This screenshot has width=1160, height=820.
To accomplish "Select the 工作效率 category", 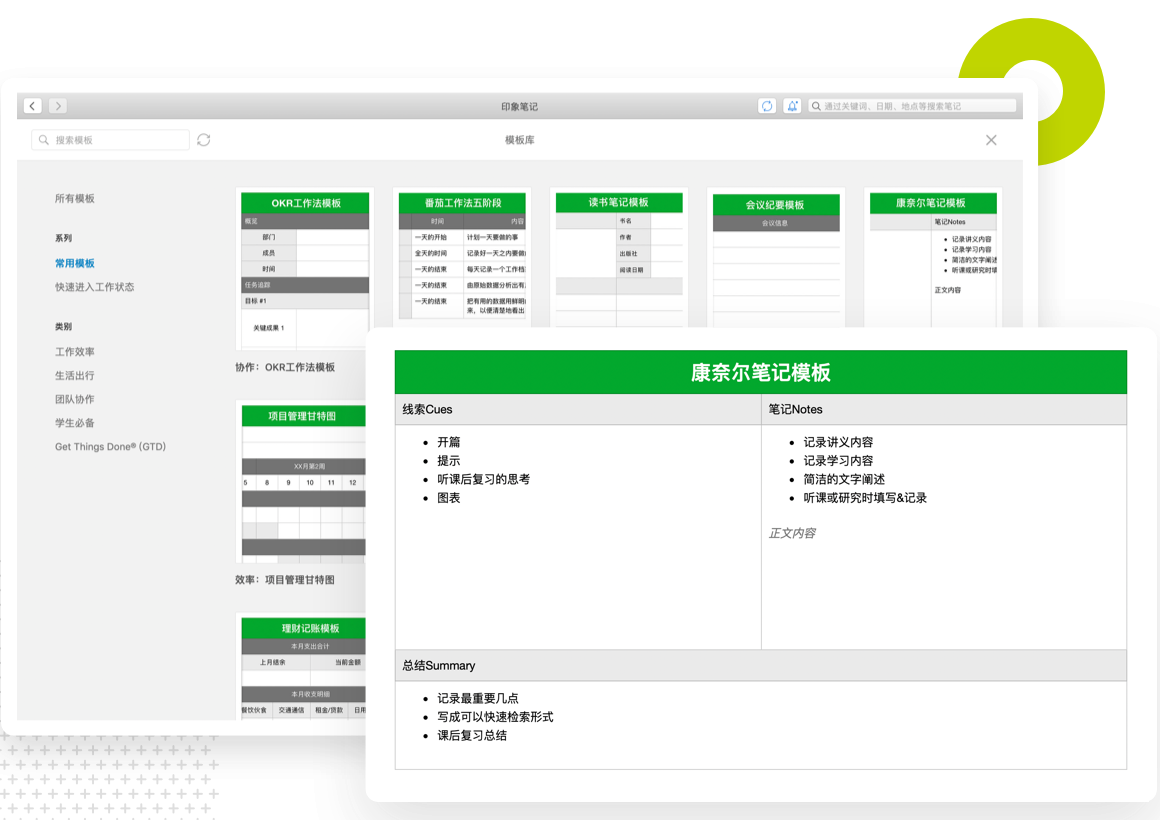I will [75, 352].
